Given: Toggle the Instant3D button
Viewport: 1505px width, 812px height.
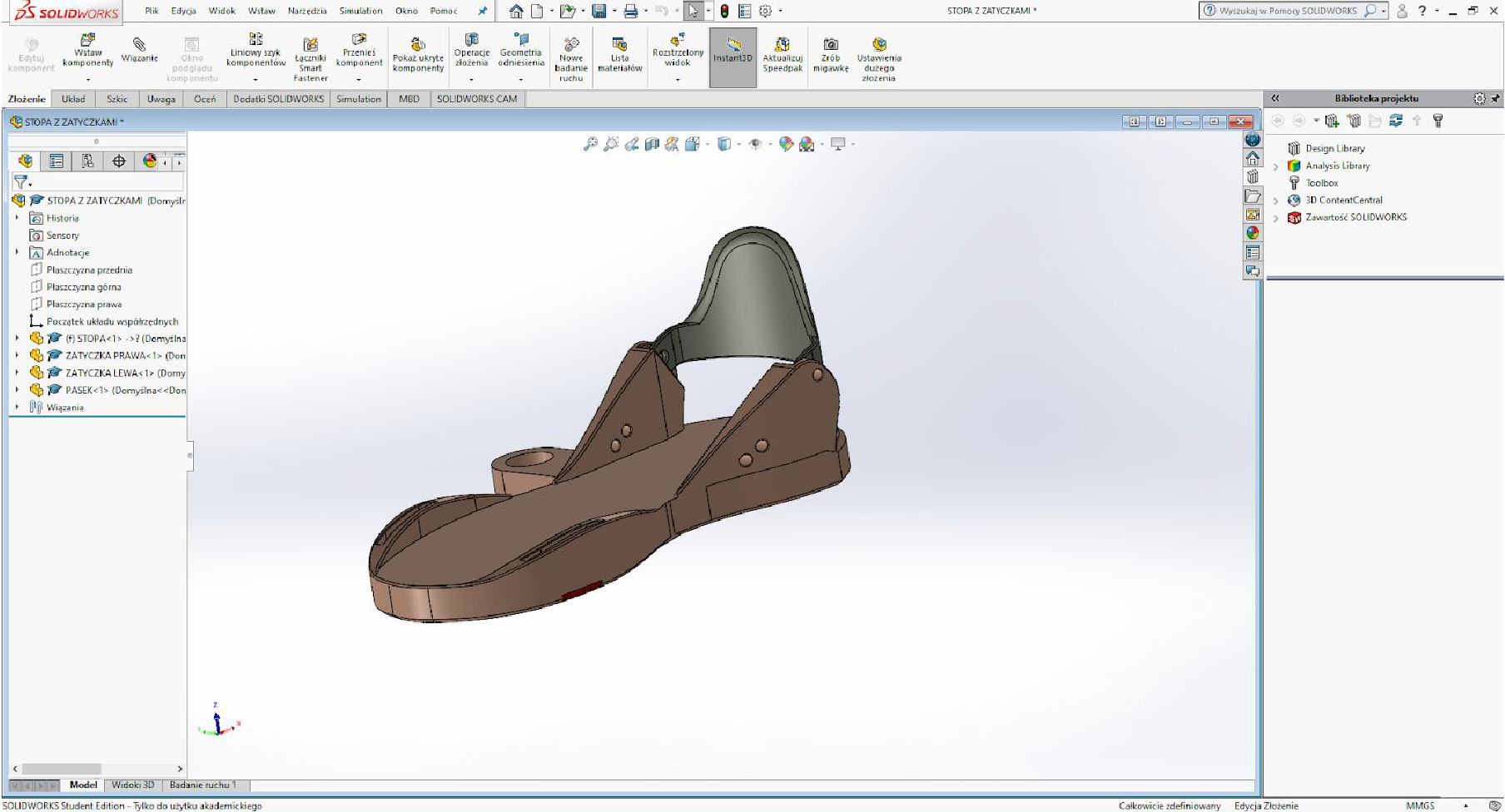Looking at the screenshot, I should click(733, 47).
